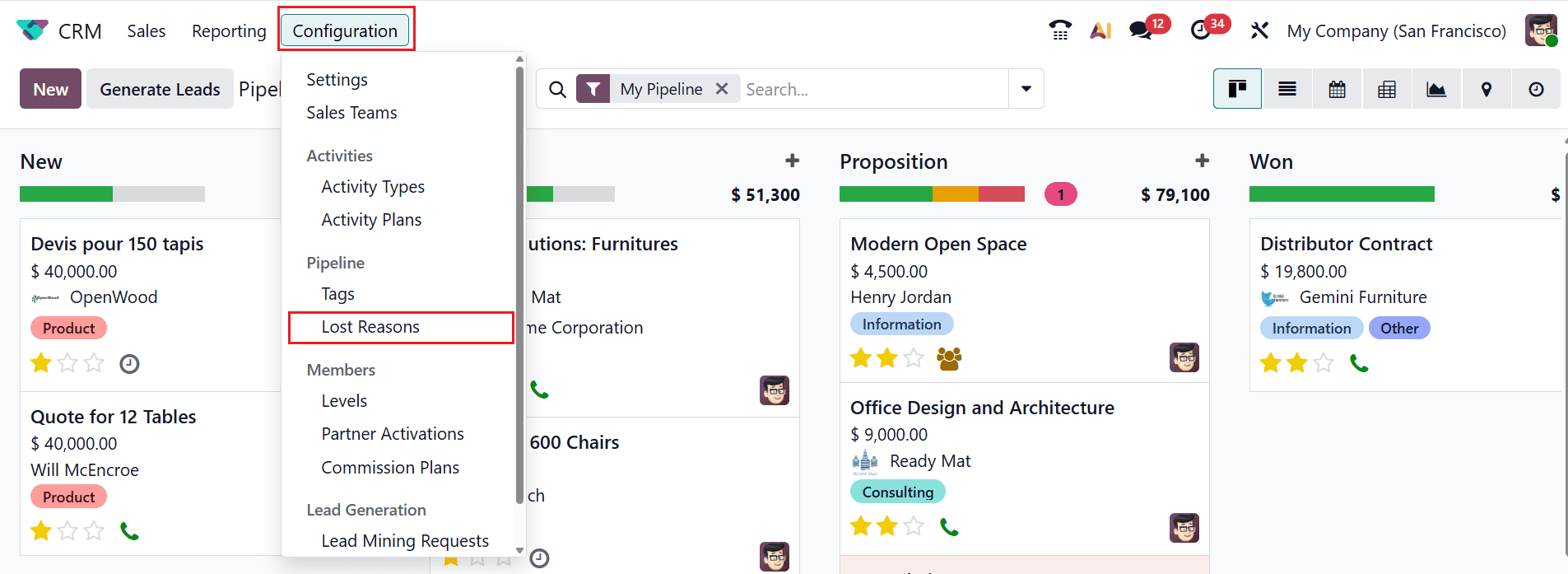The image size is (1568, 574).
Task: Open the AI assistant icon
Action: pos(1100,30)
